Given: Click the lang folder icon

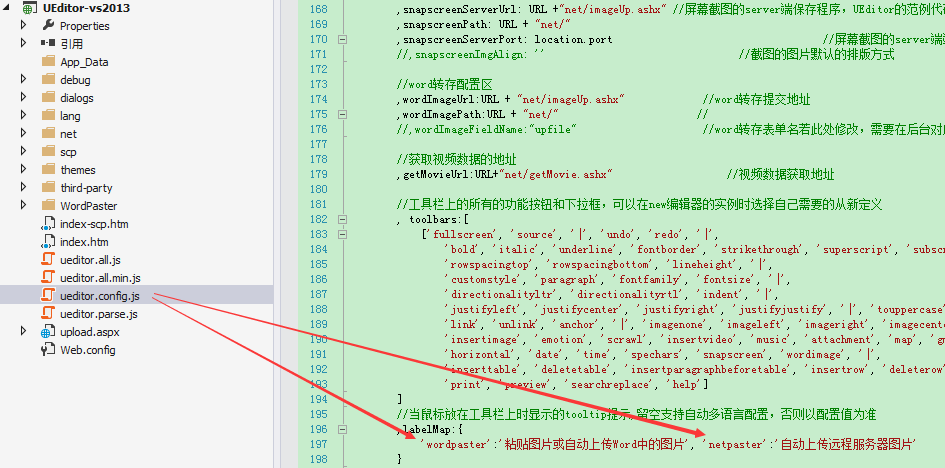Looking at the screenshot, I should click(48, 116).
